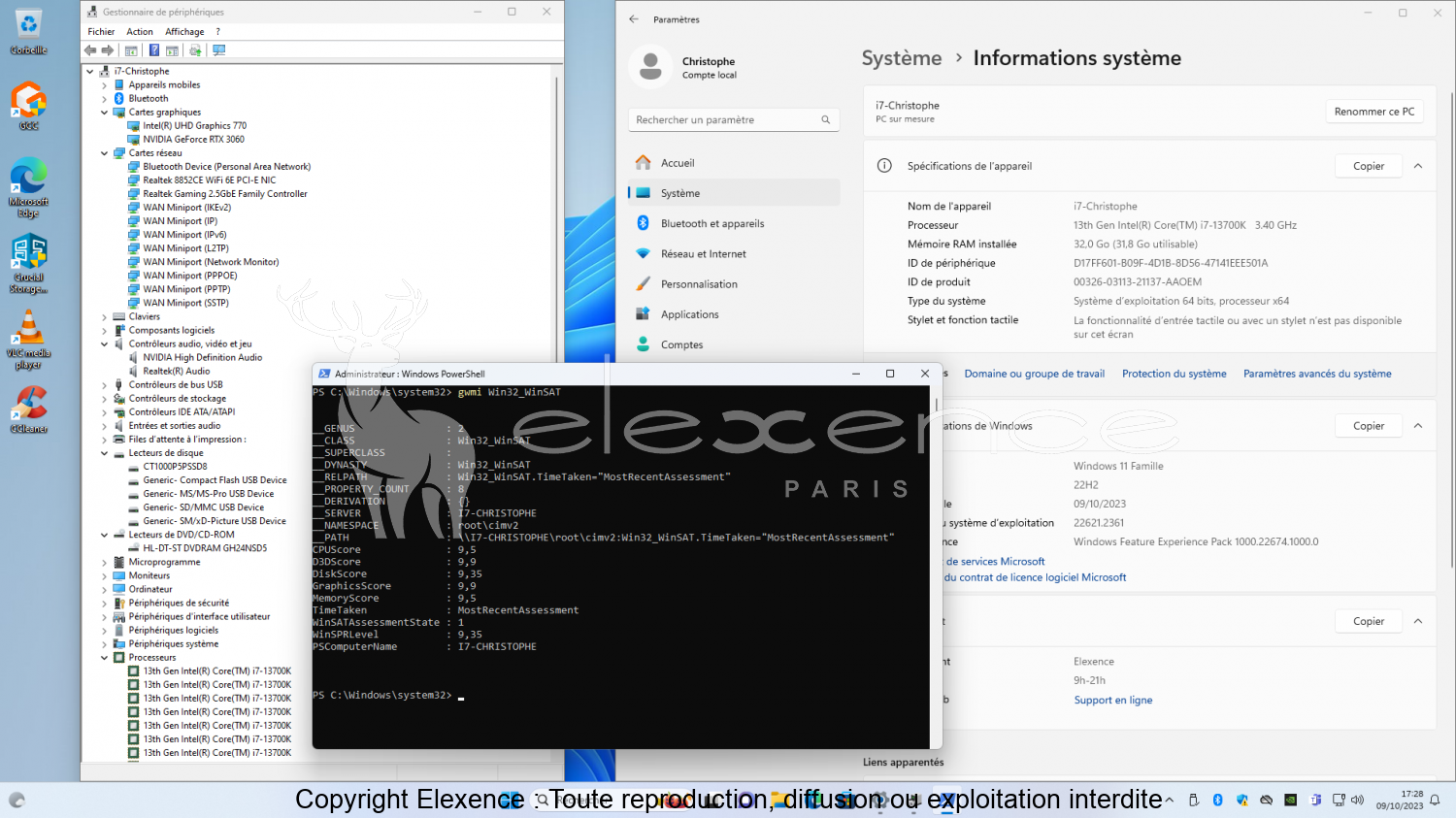Screen dimensions: 1456x818
Task: Show hidden tray icons chevron
Action: (1169, 800)
